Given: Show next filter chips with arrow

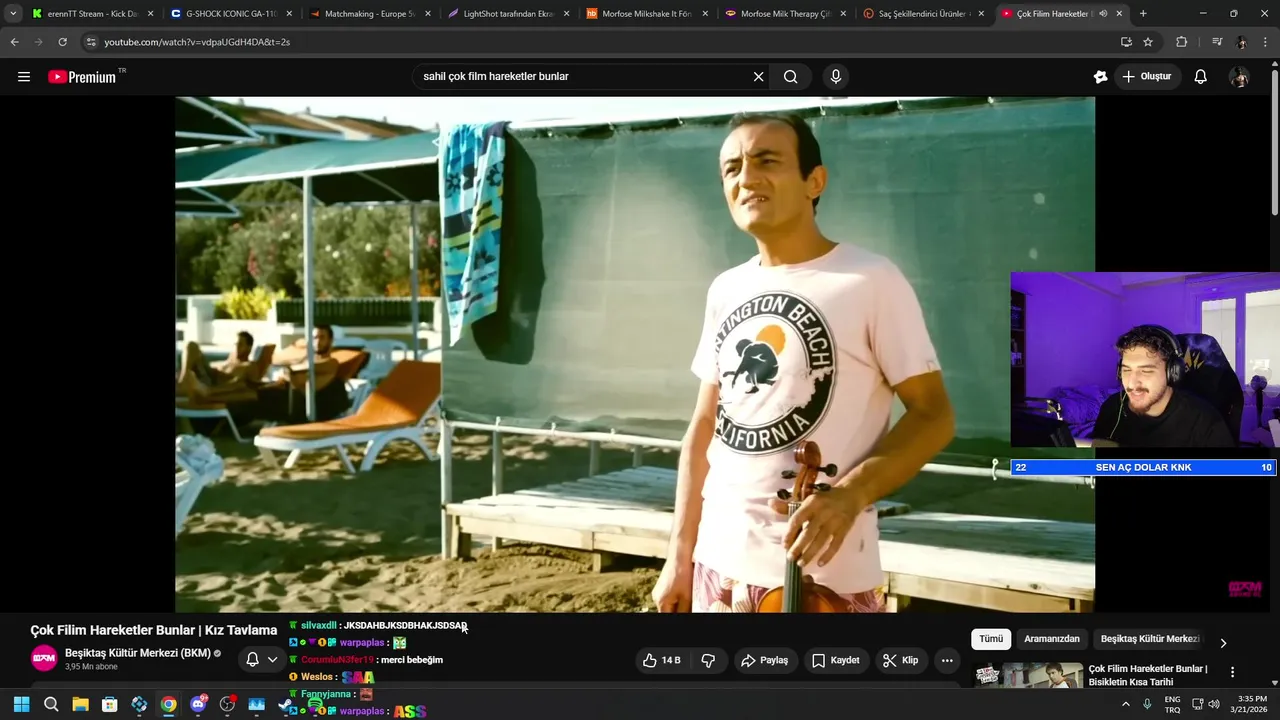Looking at the screenshot, I should pos(1222,643).
